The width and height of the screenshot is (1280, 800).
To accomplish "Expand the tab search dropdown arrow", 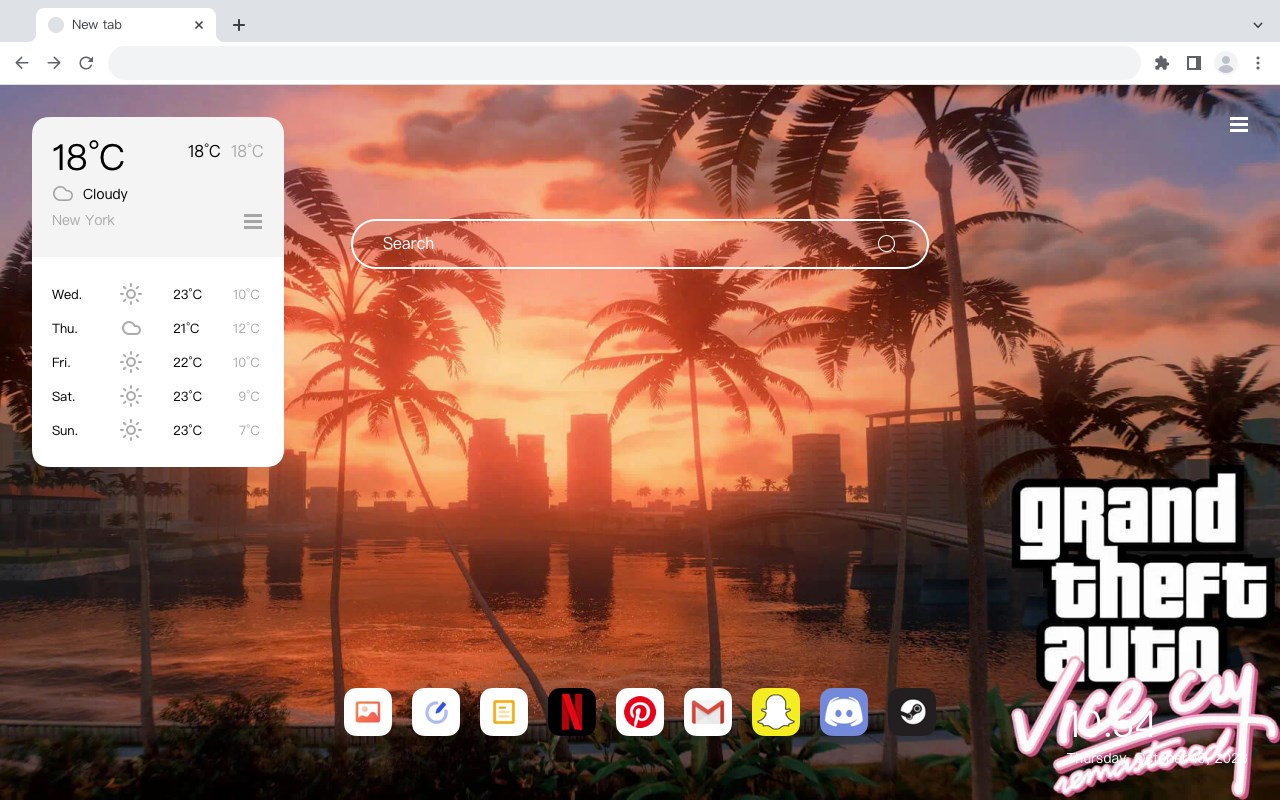I will [x=1258, y=25].
